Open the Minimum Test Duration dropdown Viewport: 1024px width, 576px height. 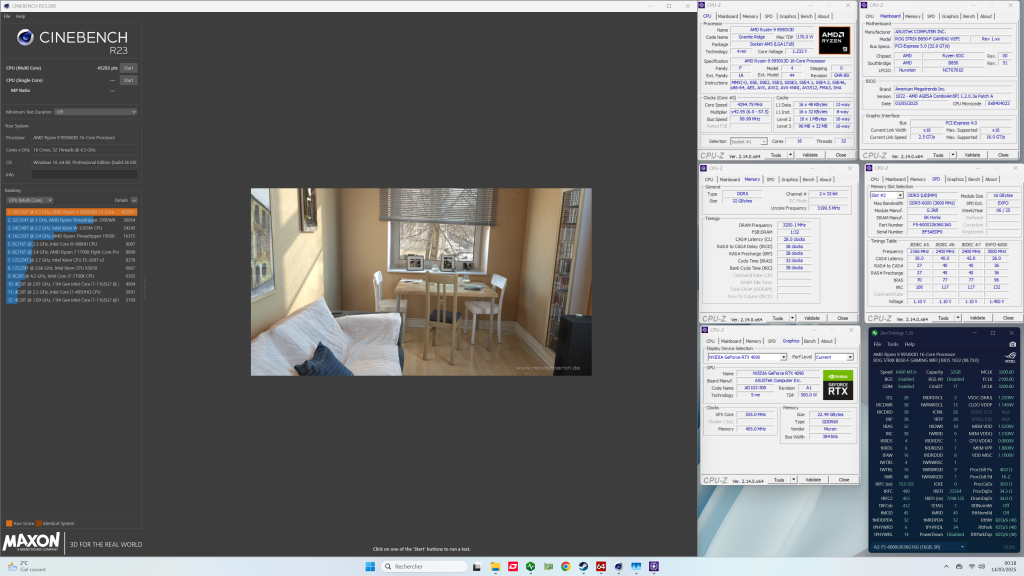click(x=96, y=112)
